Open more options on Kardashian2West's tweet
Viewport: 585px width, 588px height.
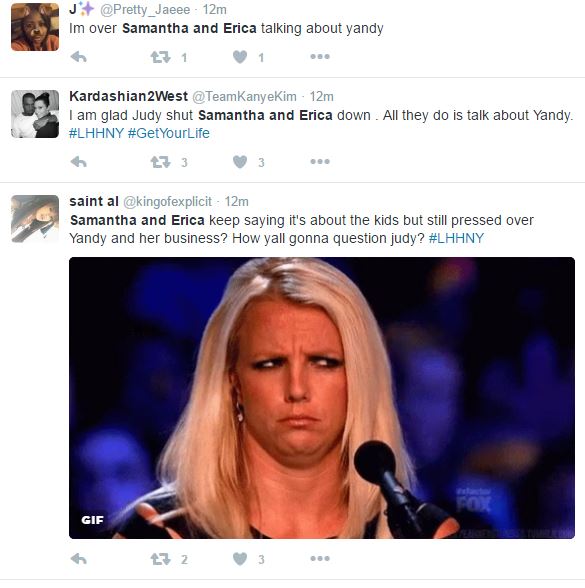(320, 162)
